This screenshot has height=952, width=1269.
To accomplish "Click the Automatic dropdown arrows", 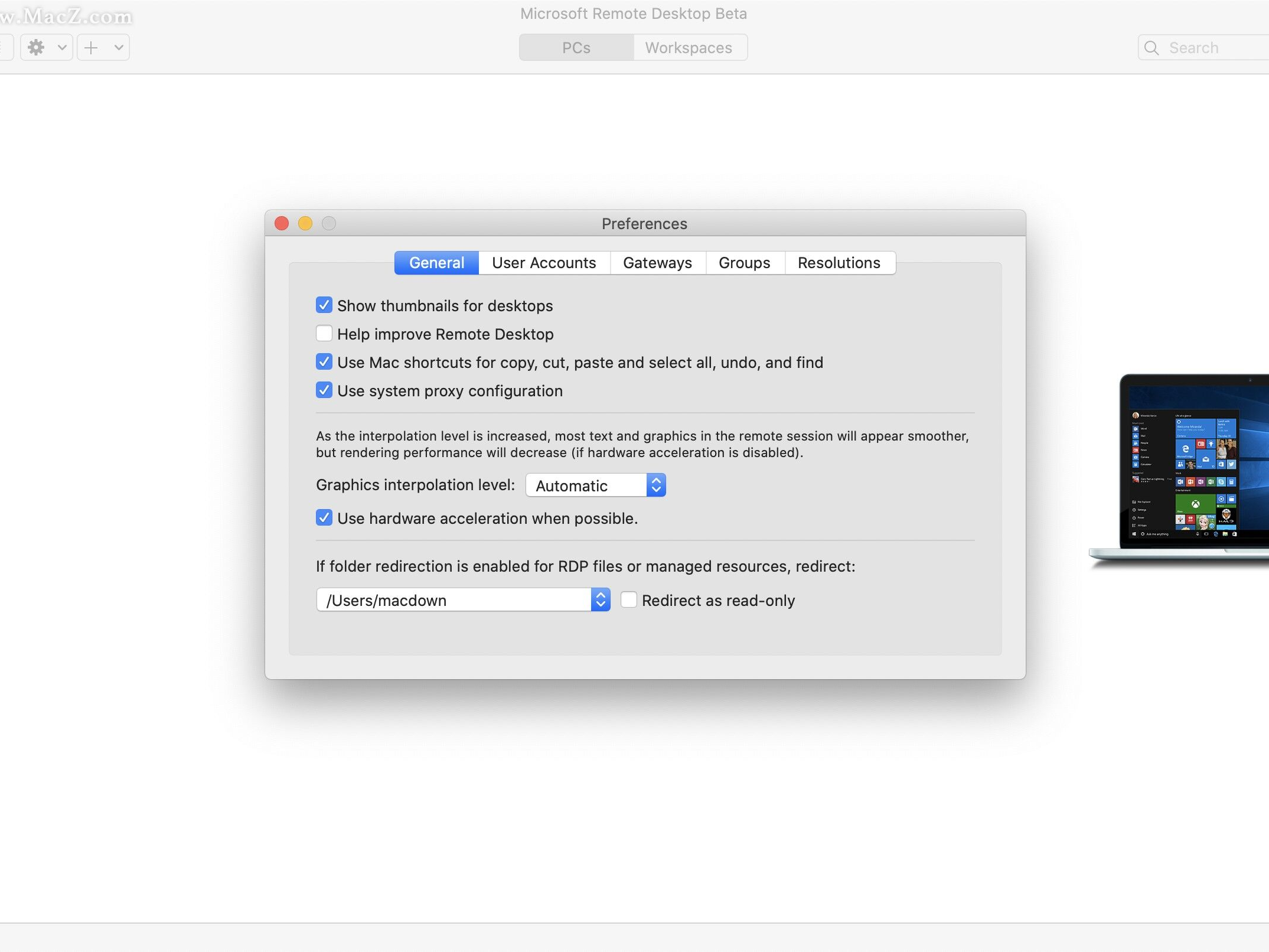I will click(656, 485).
